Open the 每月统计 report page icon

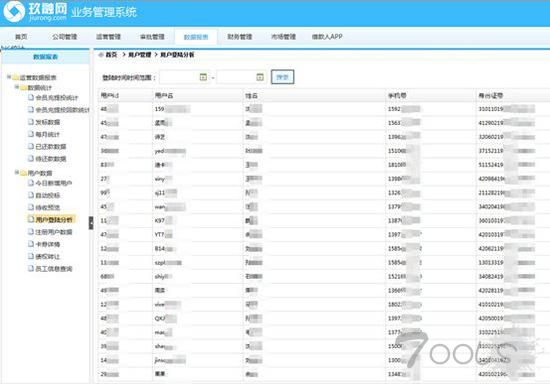pyautogui.click(x=31, y=134)
